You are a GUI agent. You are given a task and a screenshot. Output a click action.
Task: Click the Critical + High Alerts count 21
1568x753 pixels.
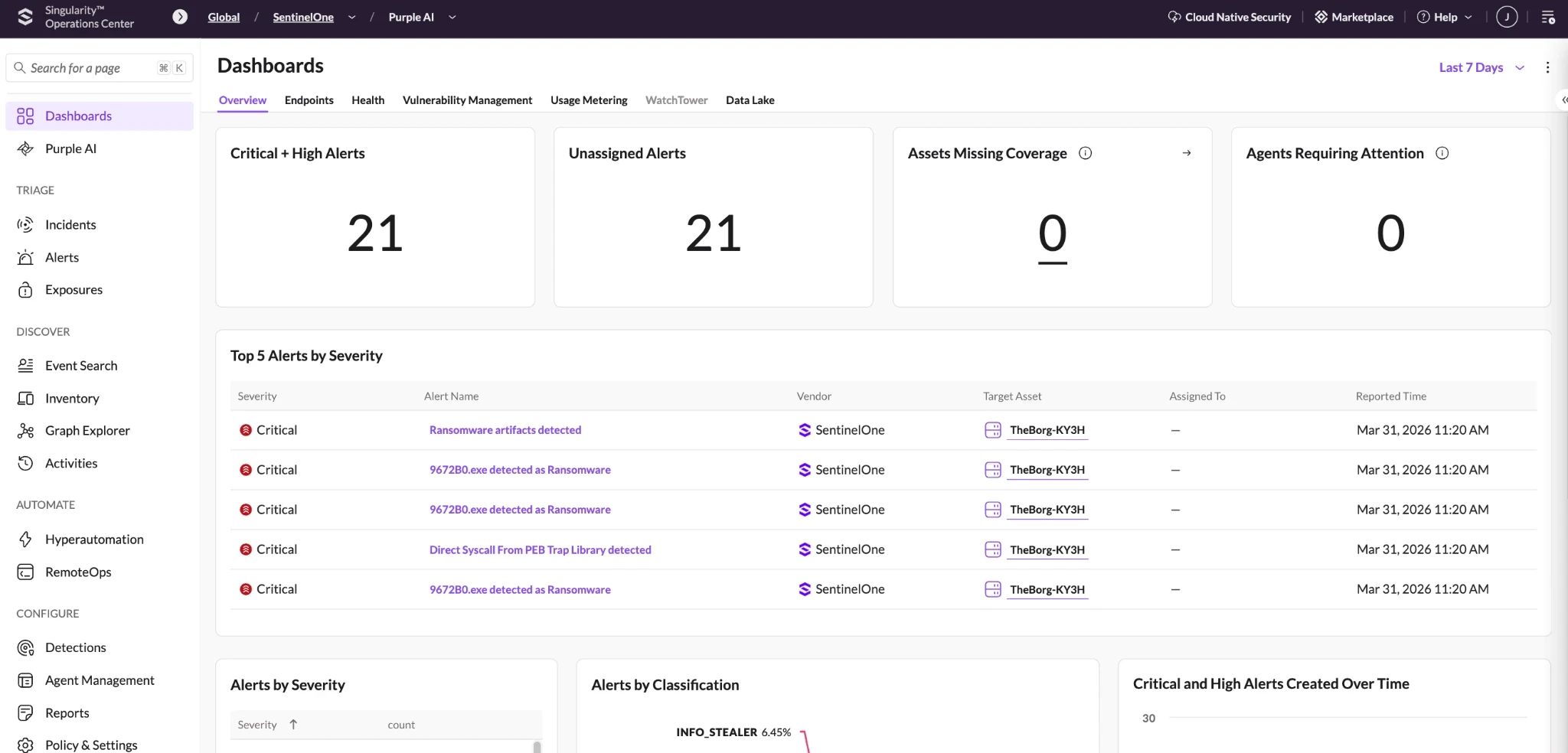pos(375,233)
